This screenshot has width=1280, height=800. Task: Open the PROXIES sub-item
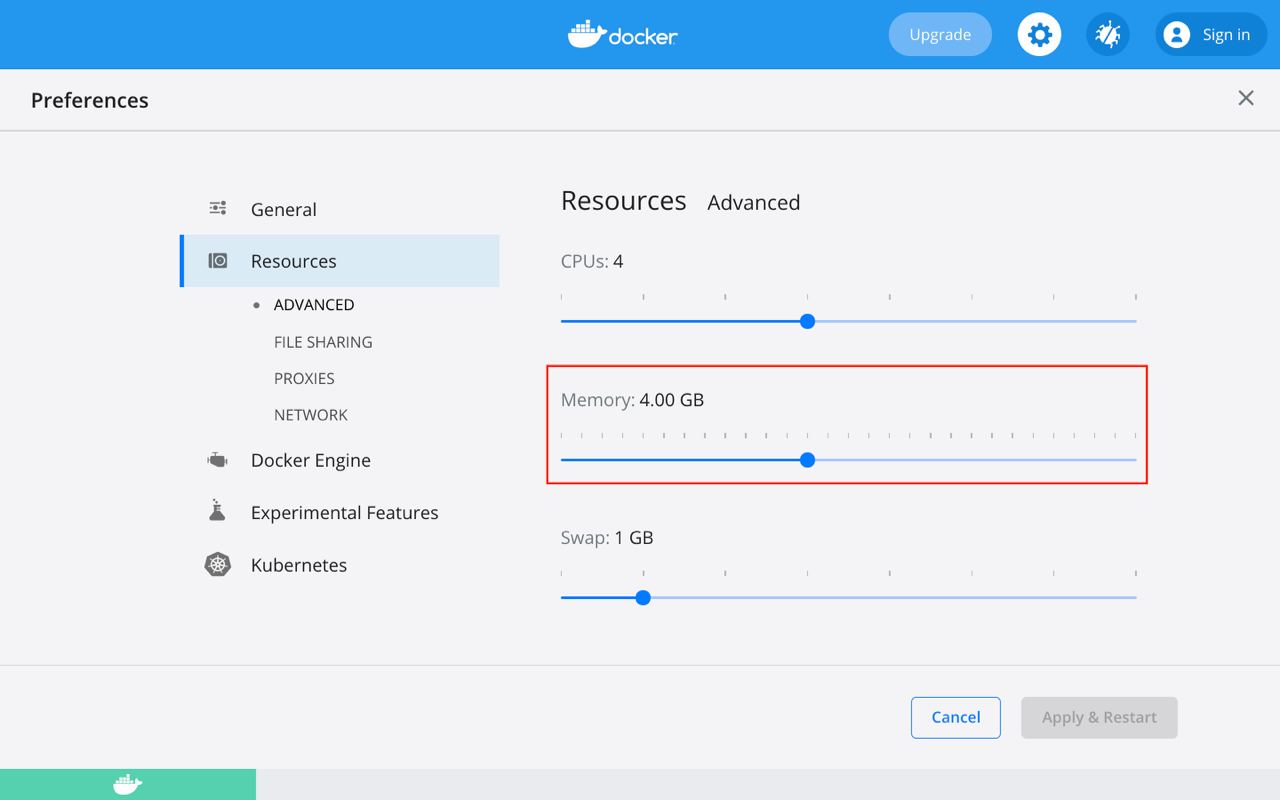pyautogui.click(x=304, y=379)
